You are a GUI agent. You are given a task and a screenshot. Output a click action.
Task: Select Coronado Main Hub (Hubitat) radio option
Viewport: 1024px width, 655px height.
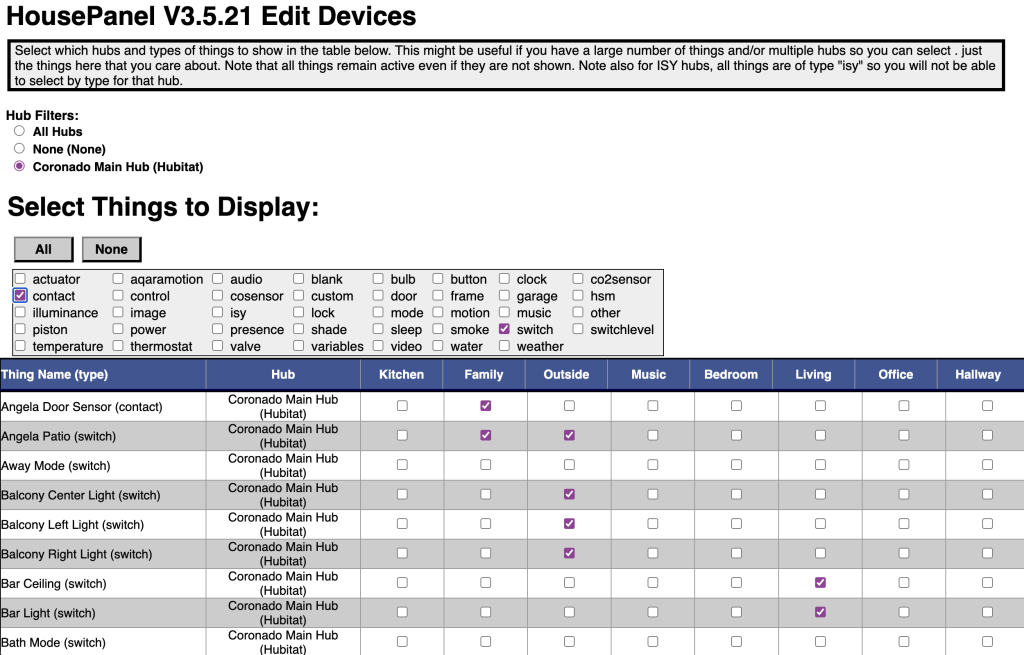point(19,166)
